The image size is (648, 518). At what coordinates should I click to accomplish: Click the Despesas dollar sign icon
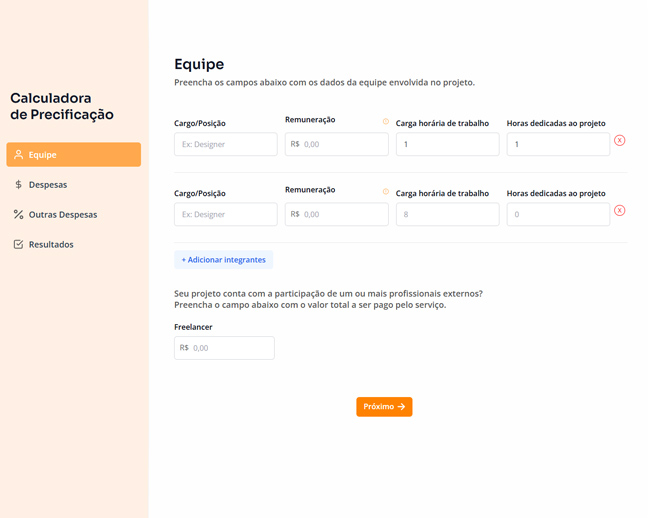[x=18, y=185]
